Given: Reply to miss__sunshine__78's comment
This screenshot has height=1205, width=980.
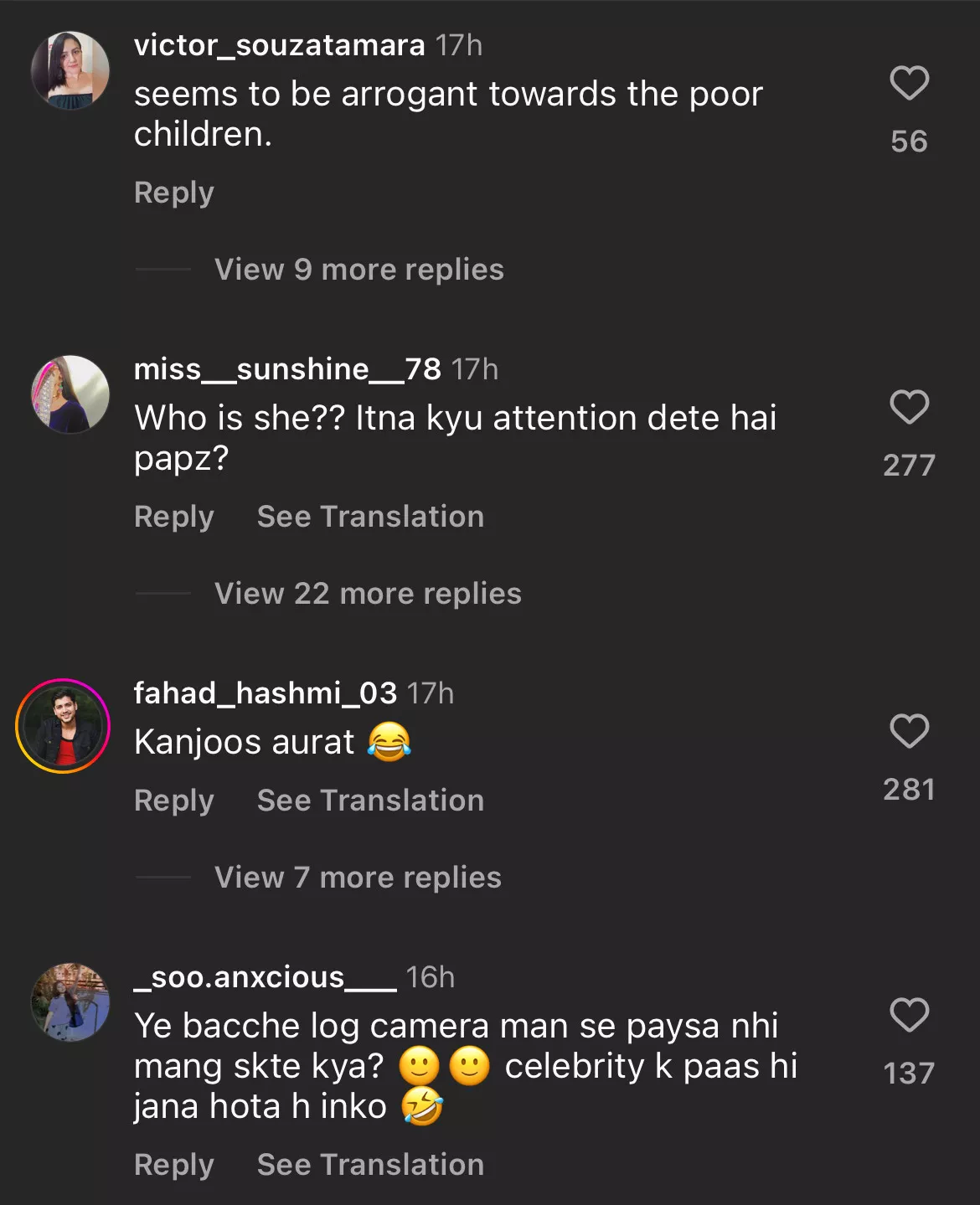Looking at the screenshot, I should coord(174,517).
